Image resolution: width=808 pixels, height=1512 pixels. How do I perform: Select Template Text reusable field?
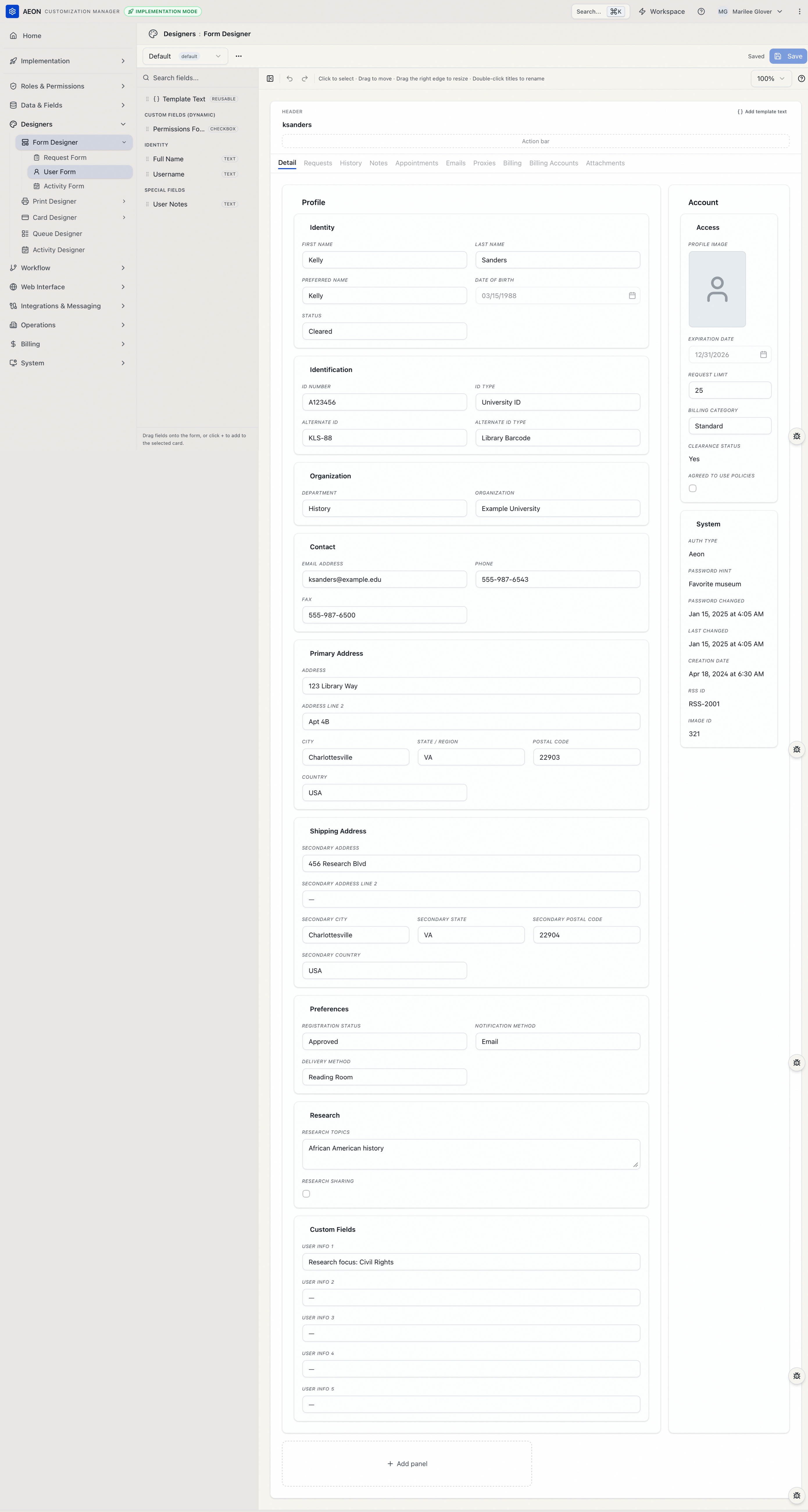pos(191,99)
